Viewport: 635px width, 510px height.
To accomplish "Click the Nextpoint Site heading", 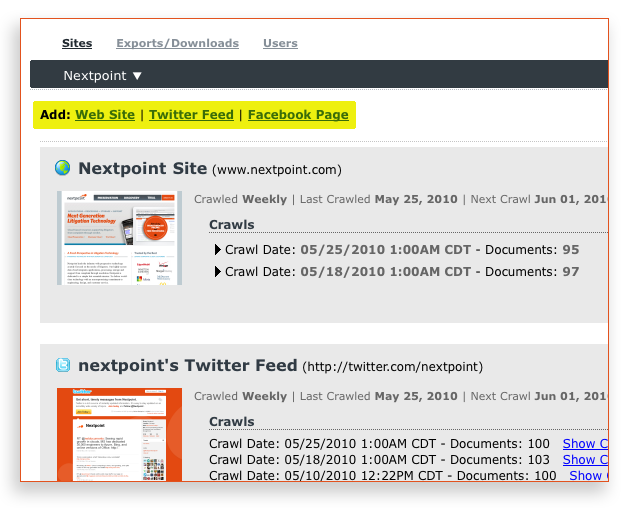I will tap(143, 168).
